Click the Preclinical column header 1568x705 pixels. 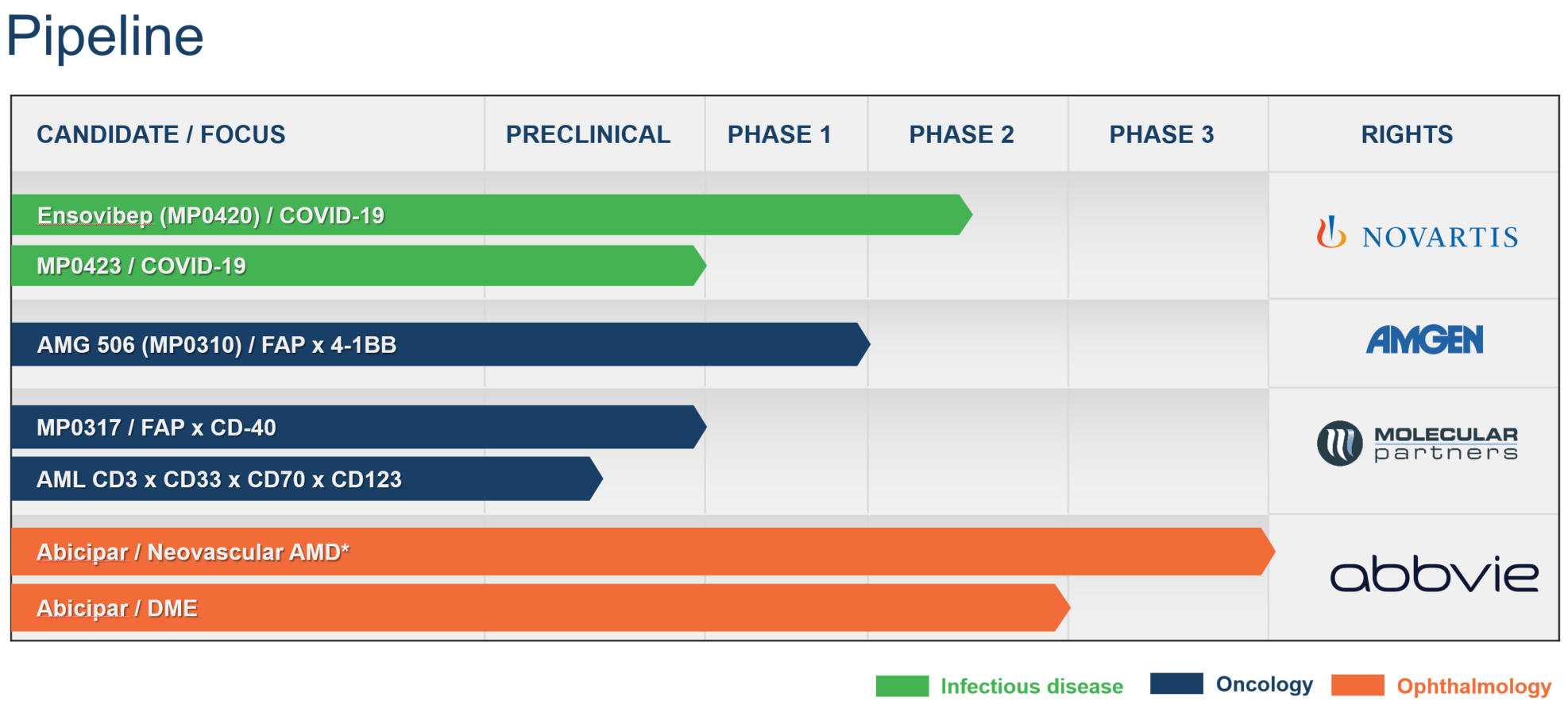pos(588,134)
